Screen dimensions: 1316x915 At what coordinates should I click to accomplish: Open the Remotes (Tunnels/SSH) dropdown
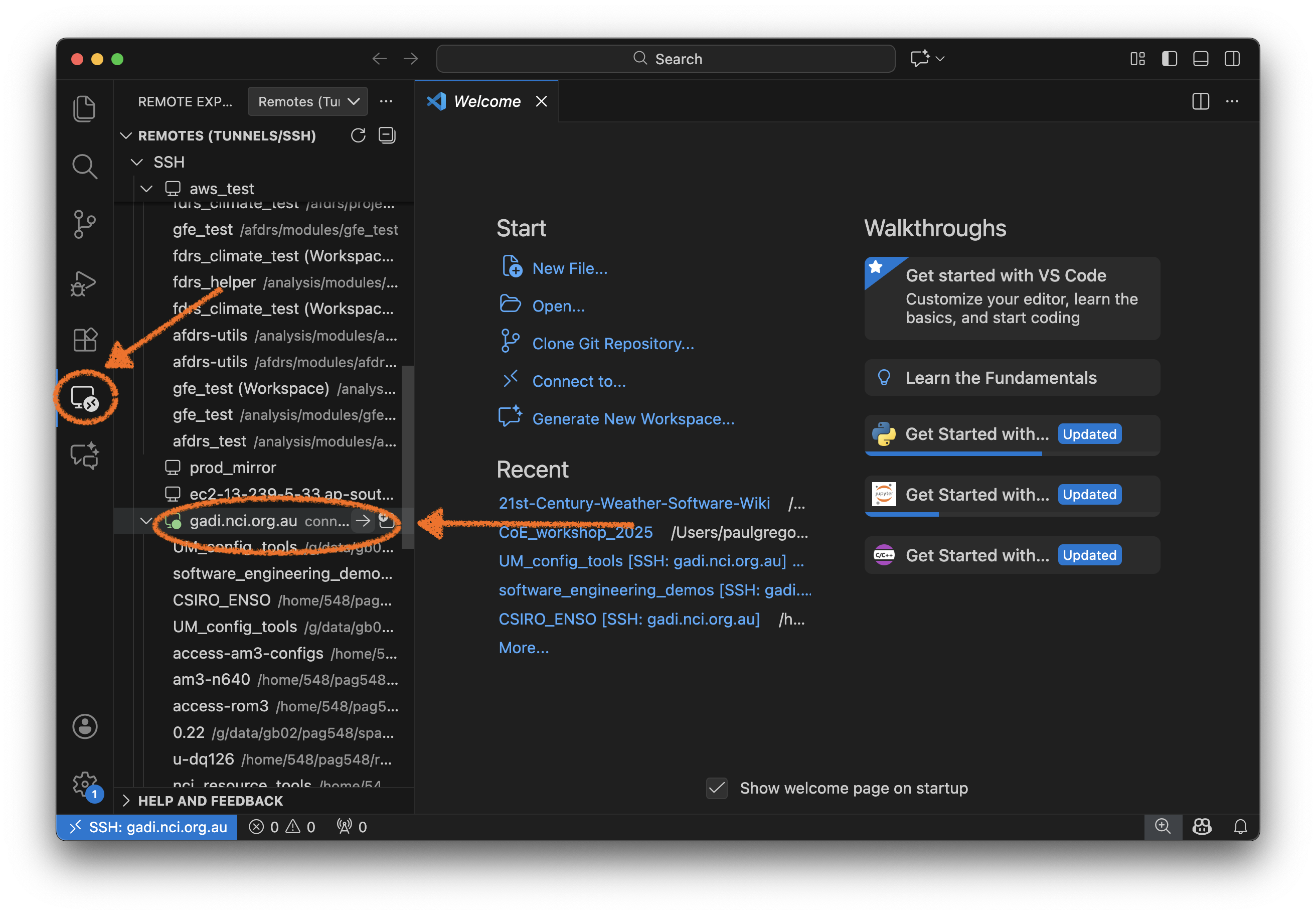point(307,101)
